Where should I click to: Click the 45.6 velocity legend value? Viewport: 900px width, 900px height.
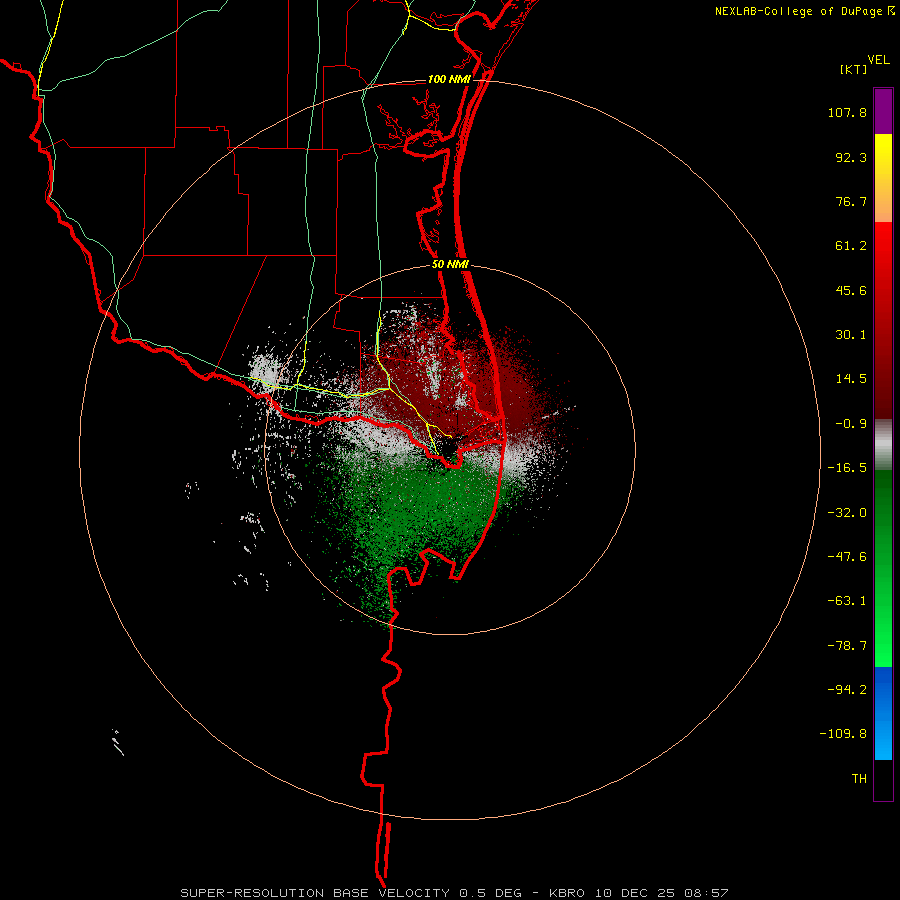851,290
